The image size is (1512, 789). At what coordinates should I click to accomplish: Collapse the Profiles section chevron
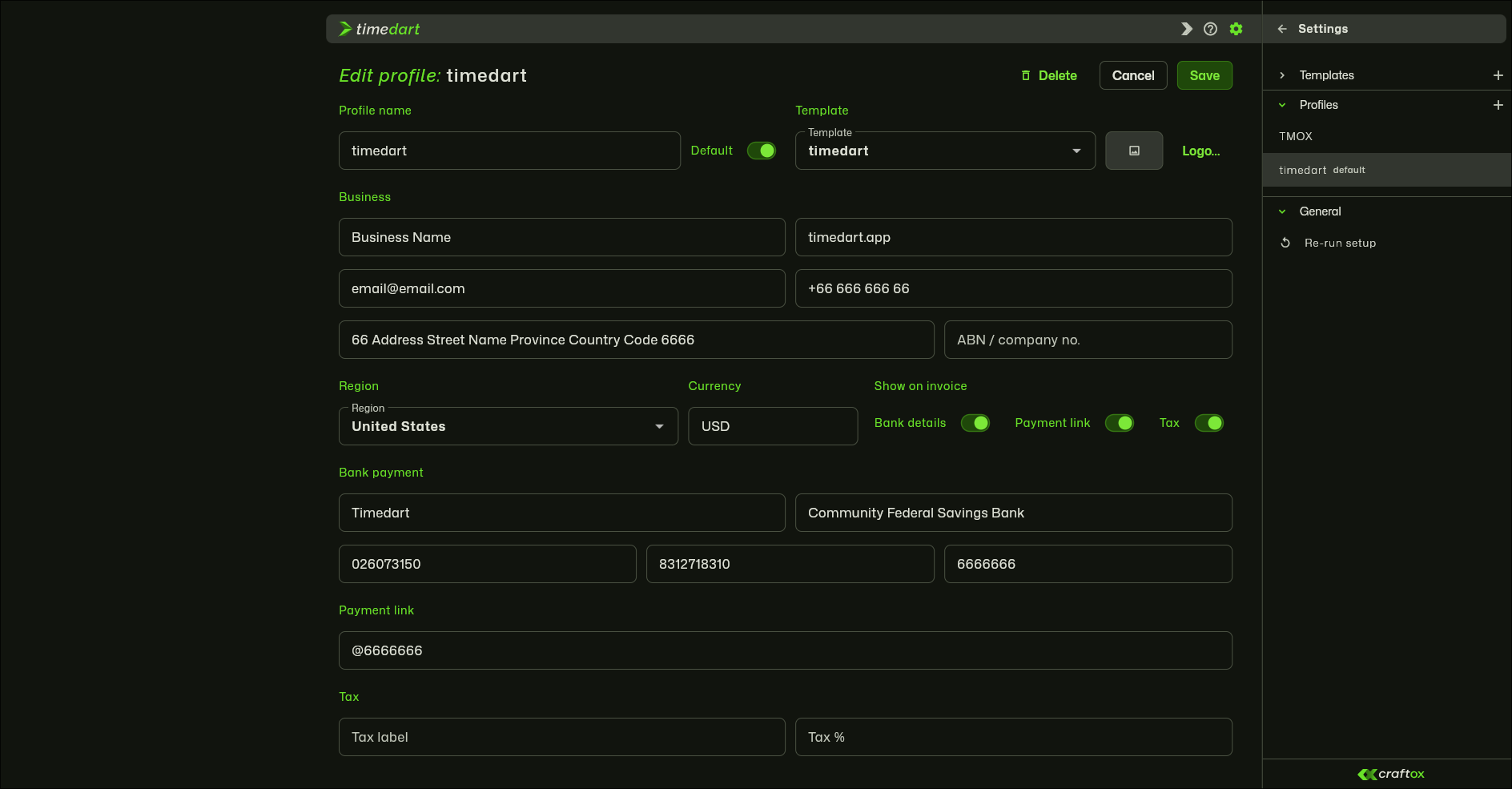point(1282,105)
